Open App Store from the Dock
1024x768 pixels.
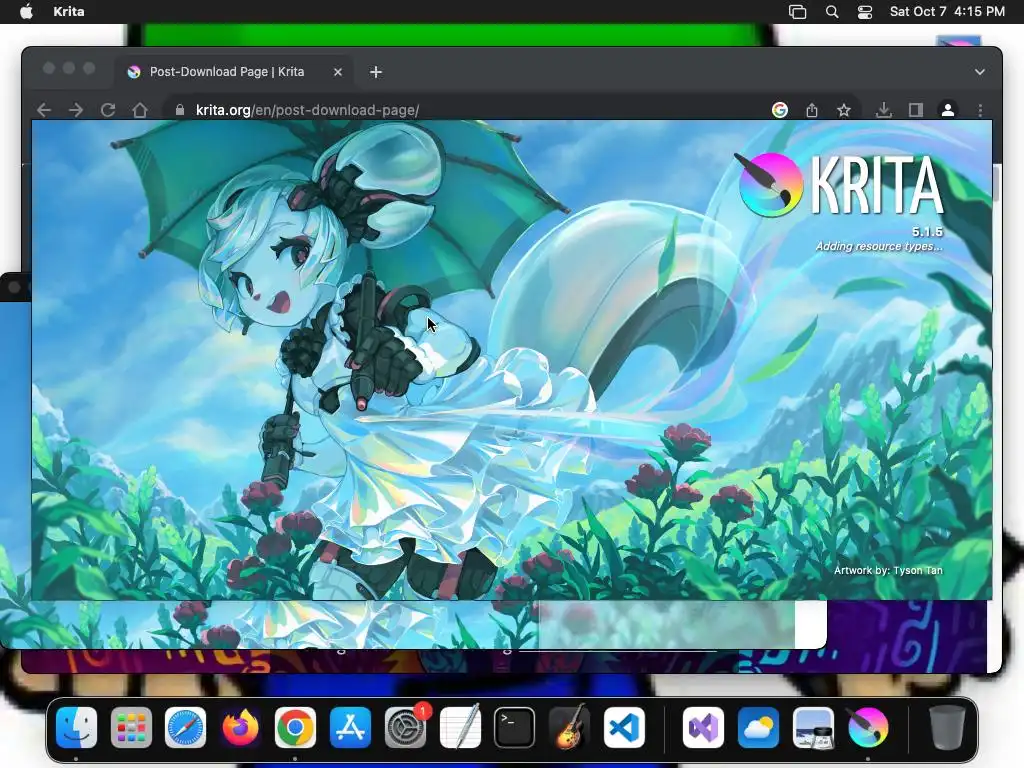click(351, 728)
